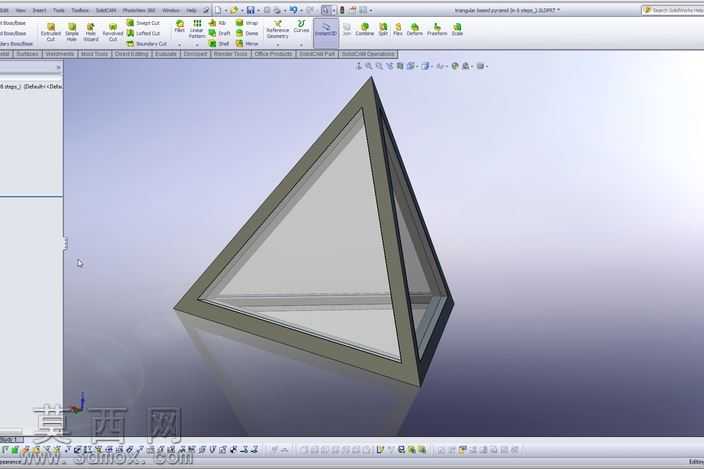Click the Search SolidWorks Help field
704x469 pixels.
(673, 10)
